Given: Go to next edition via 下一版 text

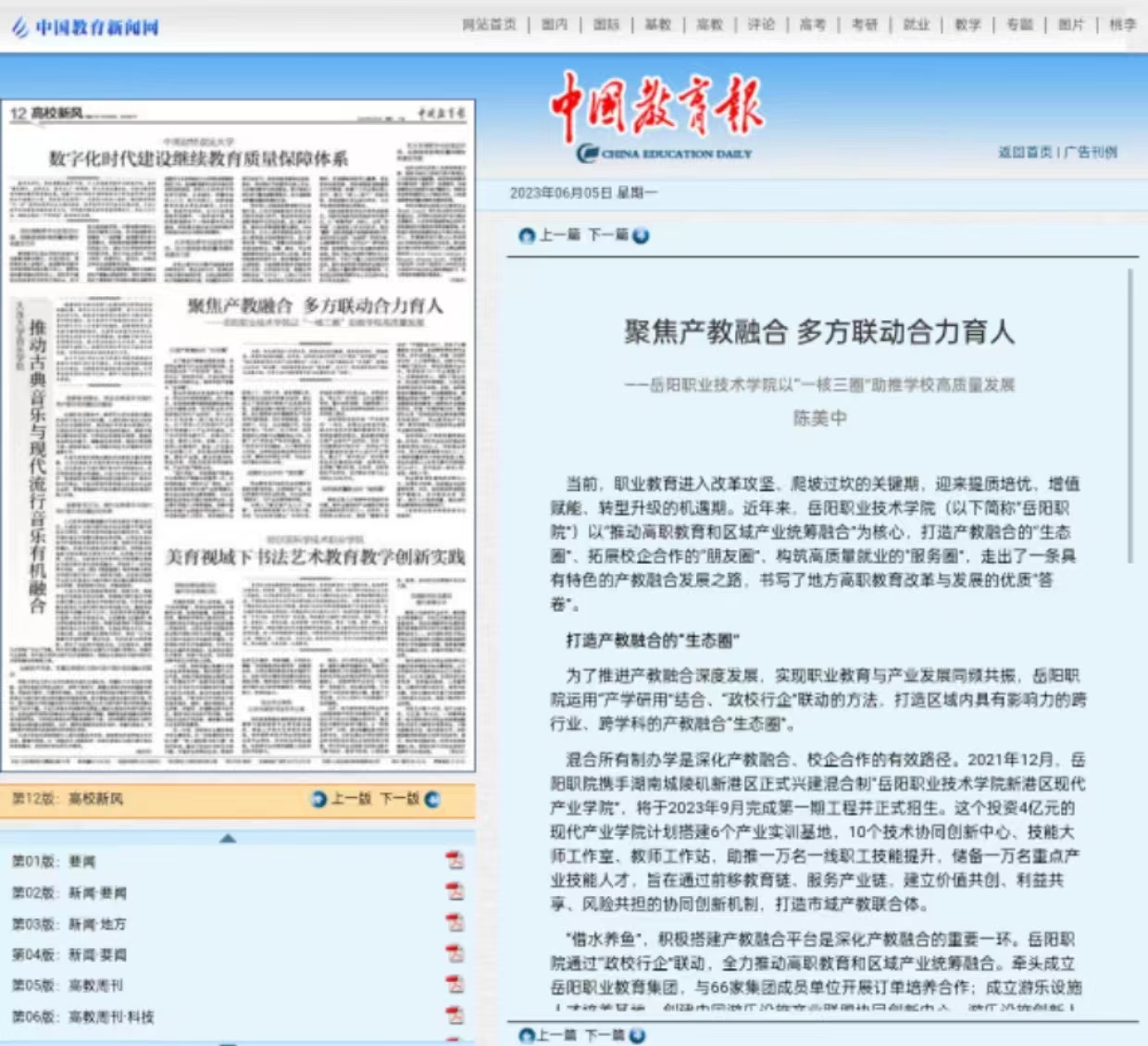Looking at the screenshot, I should point(400,798).
